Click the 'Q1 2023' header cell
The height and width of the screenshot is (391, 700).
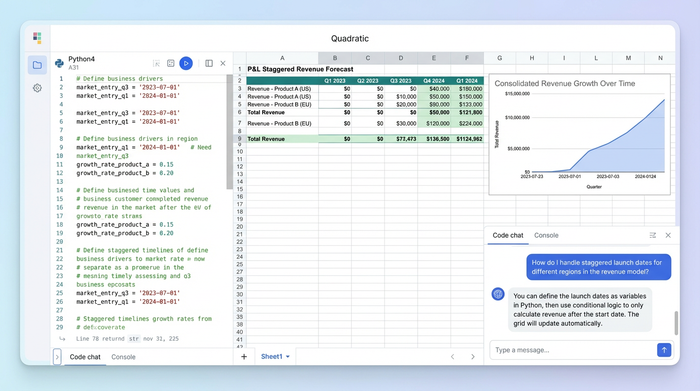click(x=335, y=81)
